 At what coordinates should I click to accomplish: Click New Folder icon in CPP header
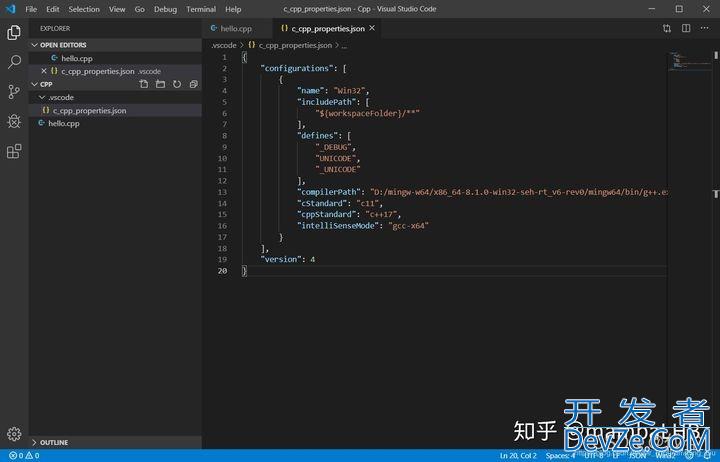pyautogui.click(x=160, y=84)
